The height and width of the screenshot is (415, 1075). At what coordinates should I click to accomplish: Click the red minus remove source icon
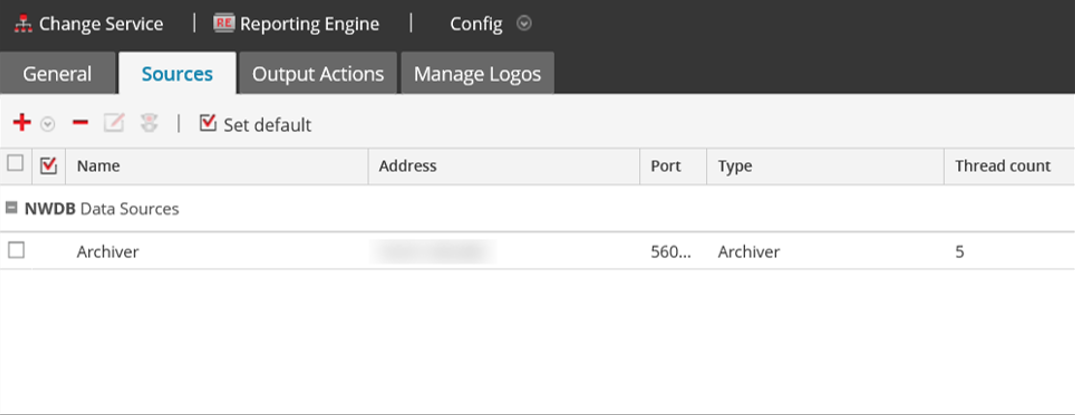(x=81, y=123)
